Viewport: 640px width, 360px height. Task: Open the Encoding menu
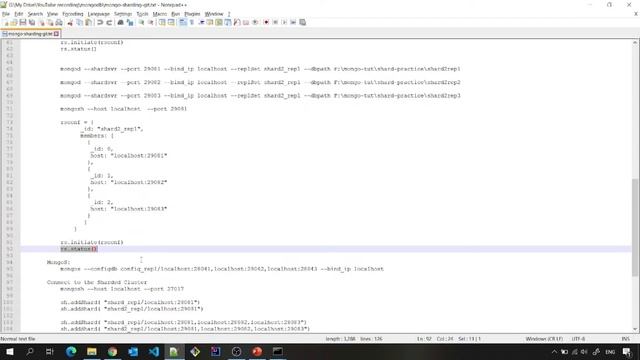(x=73, y=14)
